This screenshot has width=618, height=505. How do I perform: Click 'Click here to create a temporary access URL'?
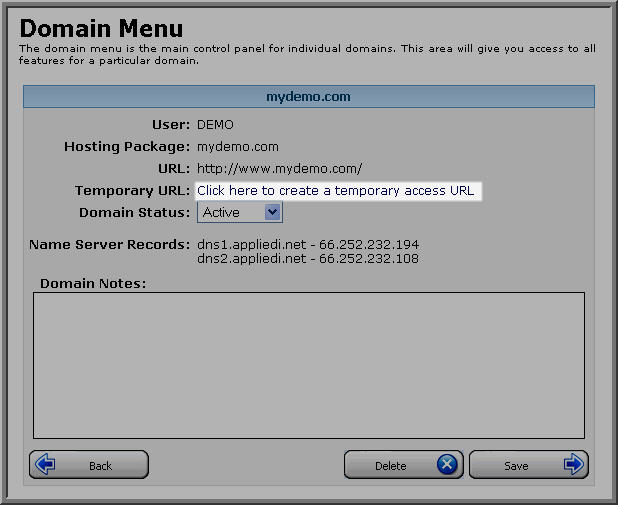click(335, 191)
